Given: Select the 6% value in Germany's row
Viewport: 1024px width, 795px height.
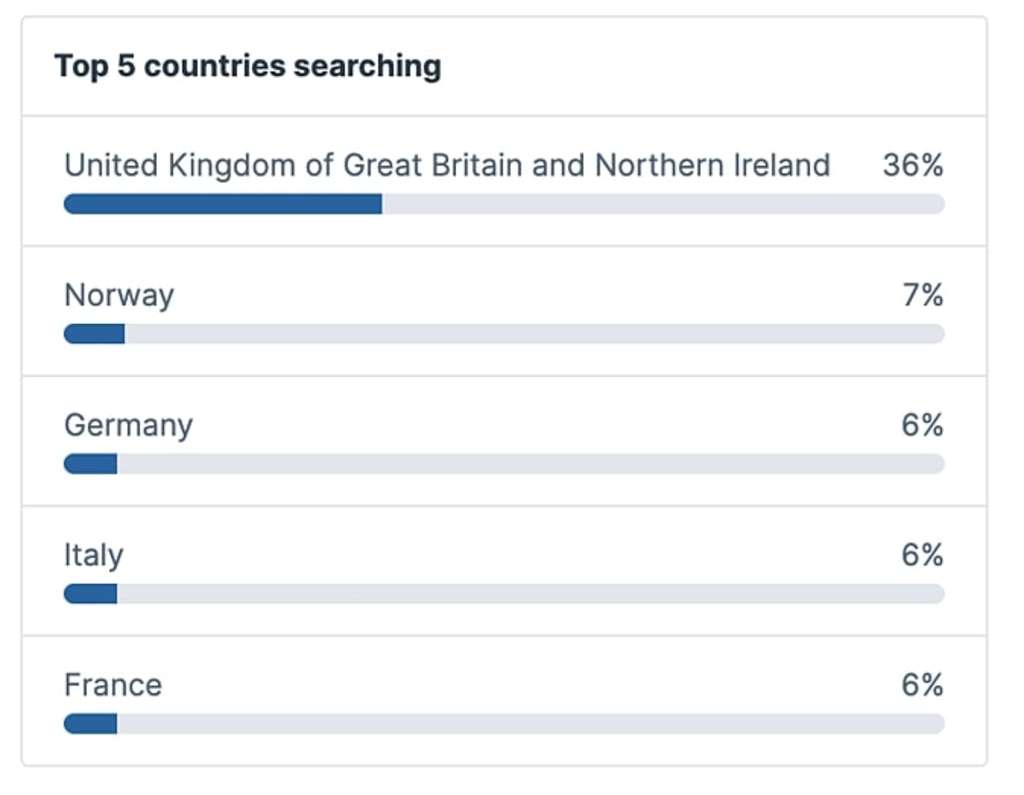Looking at the screenshot, I should (922, 425).
